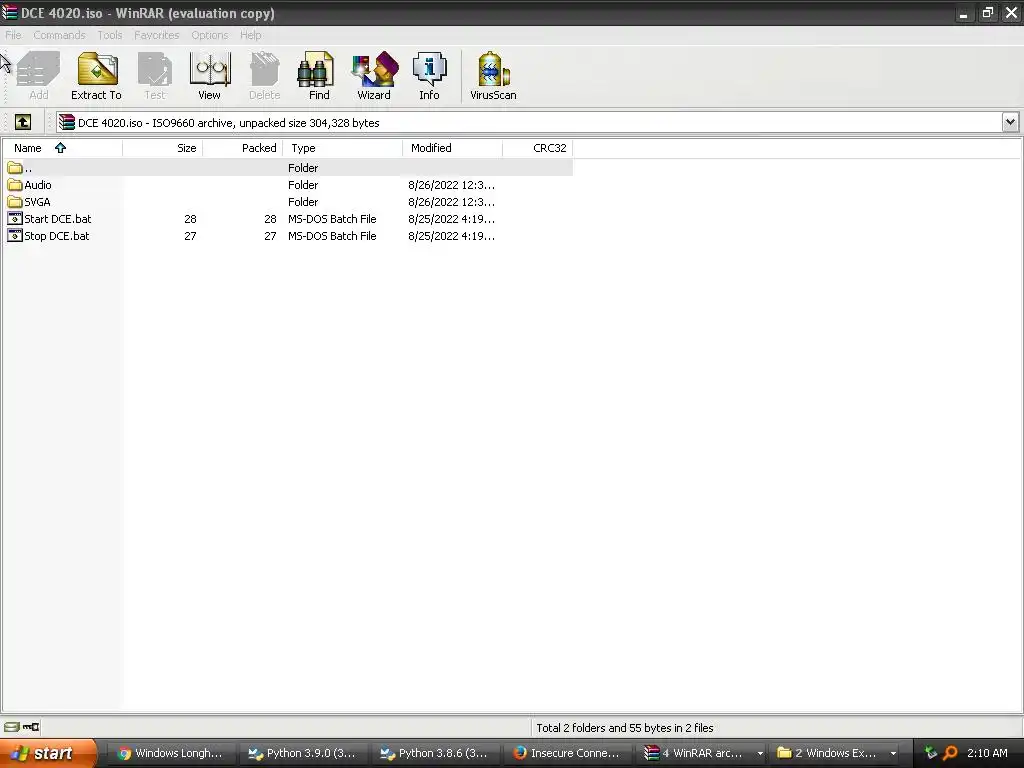The image size is (1024, 768).
Task: Run VirusScan on the archive
Action: coord(493,76)
